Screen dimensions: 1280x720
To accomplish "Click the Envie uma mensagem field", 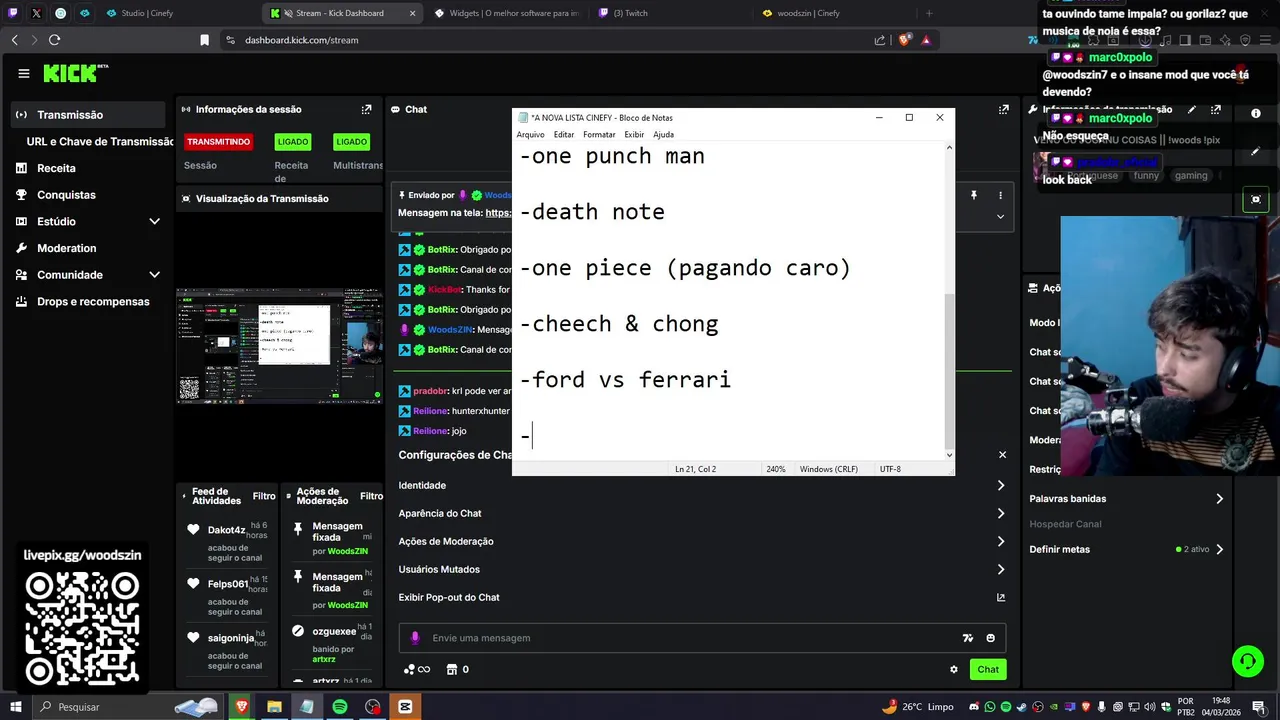I will (x=690, y=638).
